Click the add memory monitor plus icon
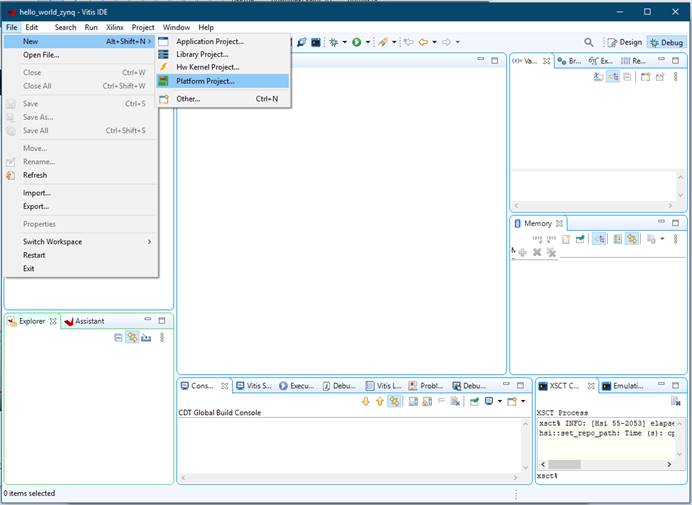 pos(522,252)
